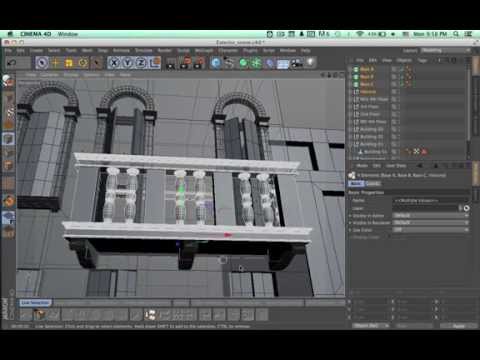Click the green array modeling icon
Image resolution: width=480 pixels, height=360 pixels.
click(x=256, y=63)
